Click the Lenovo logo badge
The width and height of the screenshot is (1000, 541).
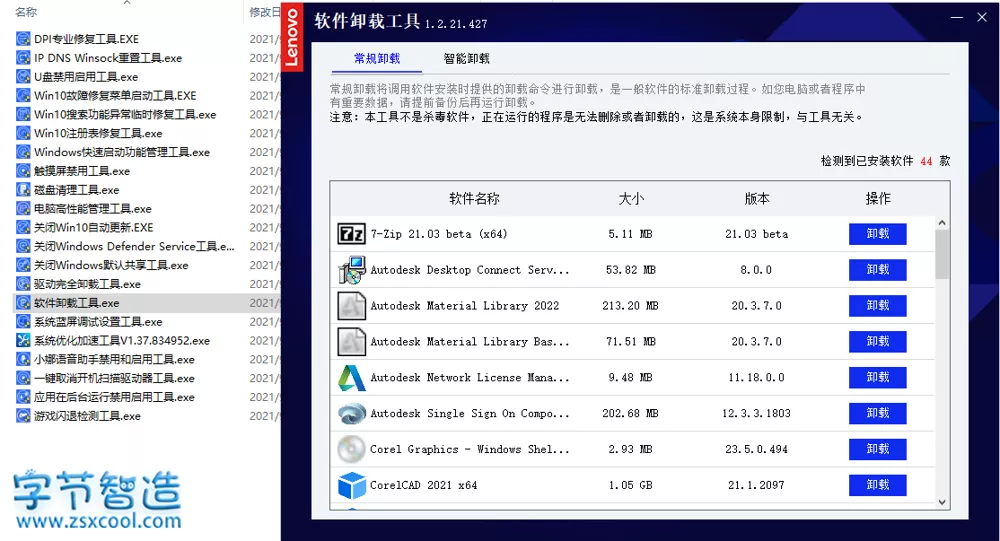[292, 37]
